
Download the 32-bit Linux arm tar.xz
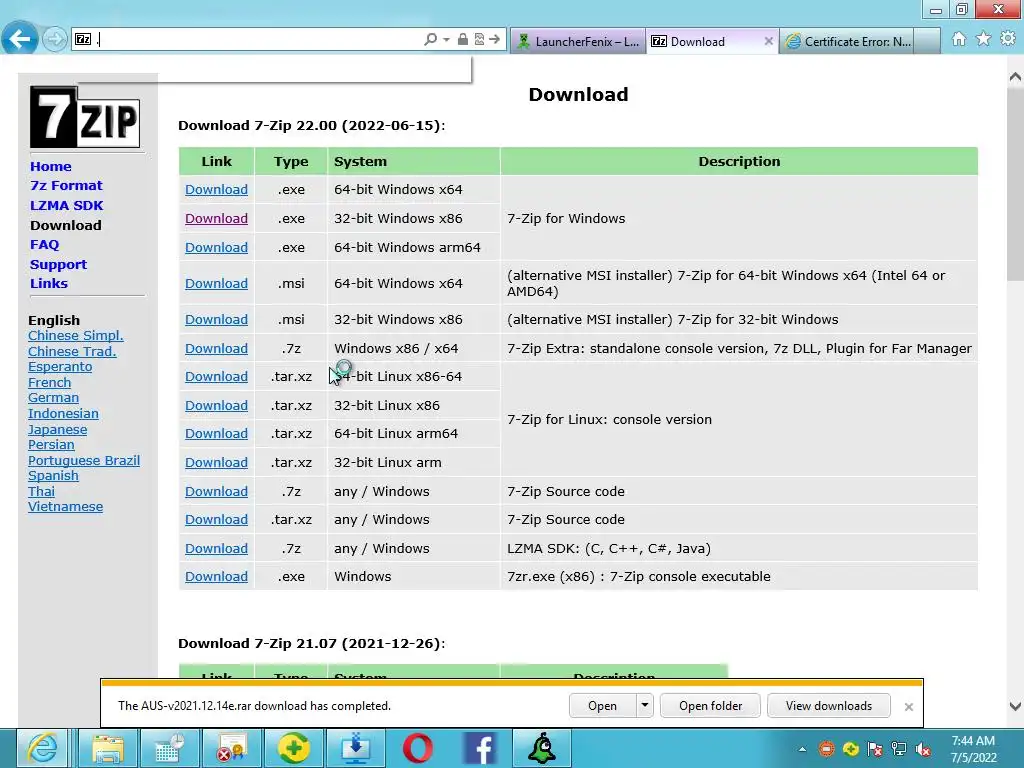216,462
